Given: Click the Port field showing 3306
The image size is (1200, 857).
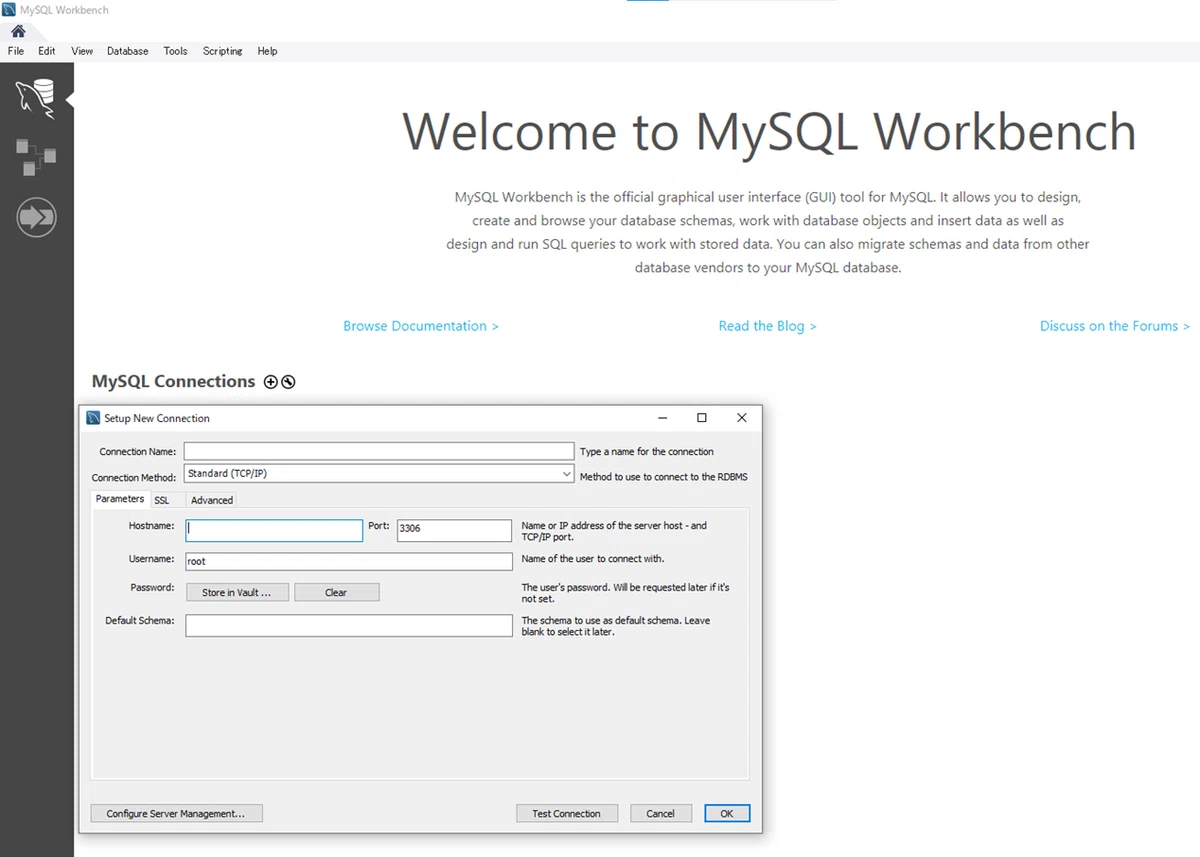Looking at the screenshot, I should [454, 530].
